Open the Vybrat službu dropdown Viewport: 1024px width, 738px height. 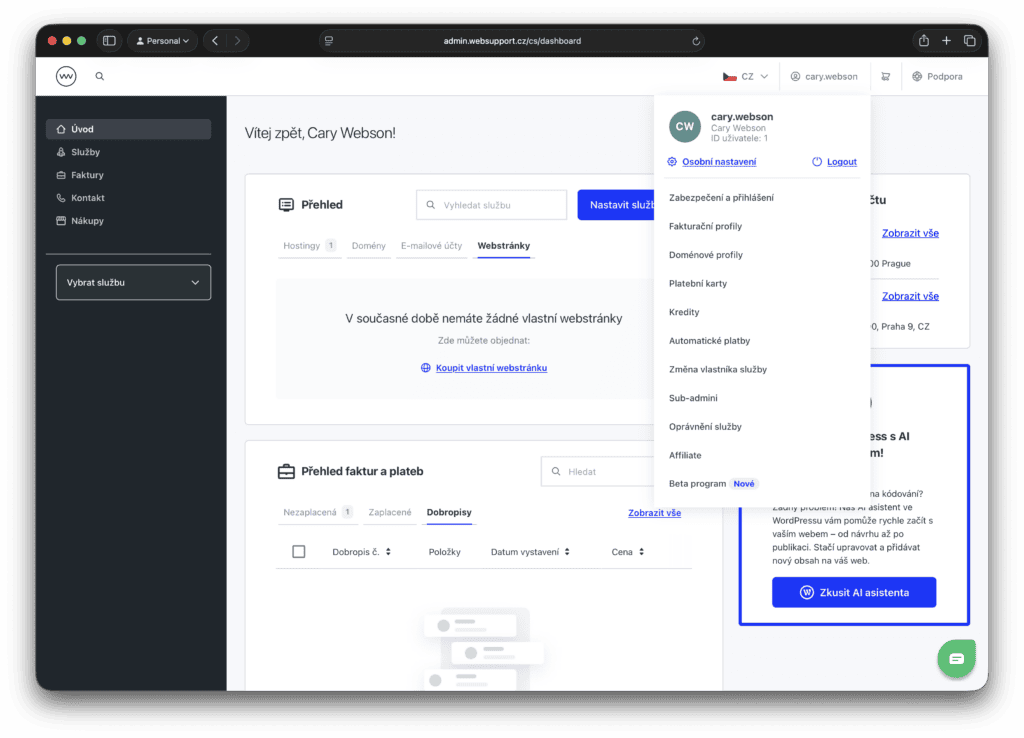click(133, 282)
